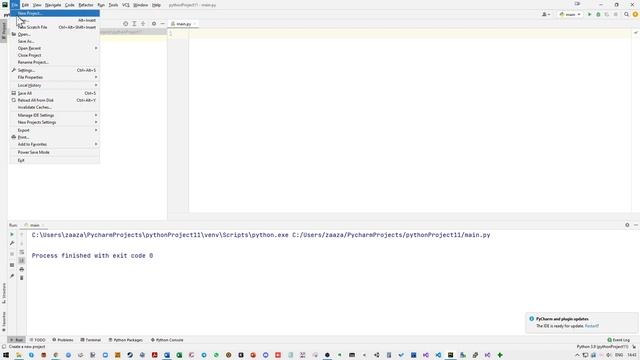Image resolution: width=640 pixels, height=360 pixels.
Task: Click the print icon in Run panel
Action: click(x=22, y=269)
